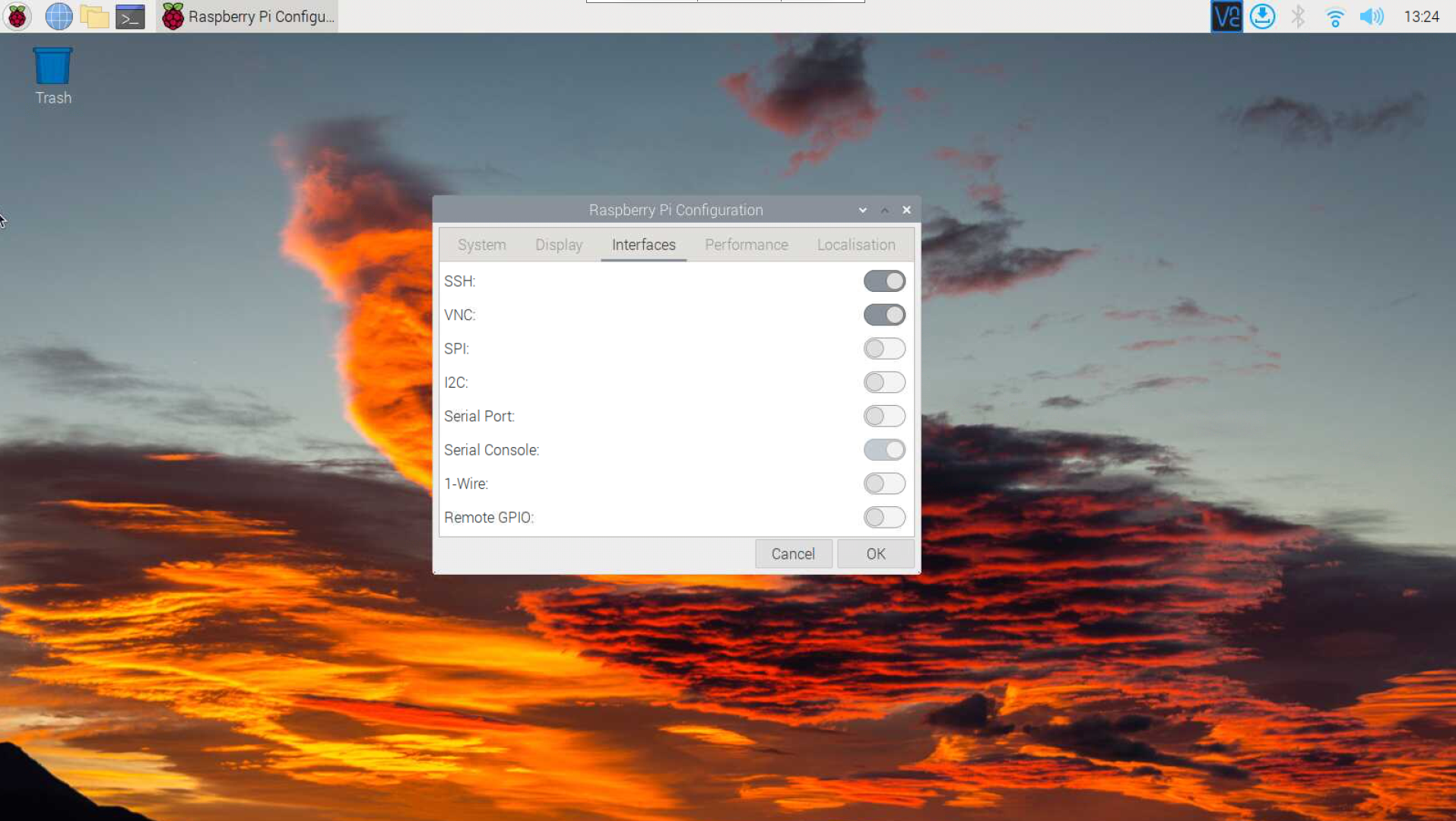Click the clock showing 13:24
The width and height of the screenshot is (1456, 821).
(1421, 16)
